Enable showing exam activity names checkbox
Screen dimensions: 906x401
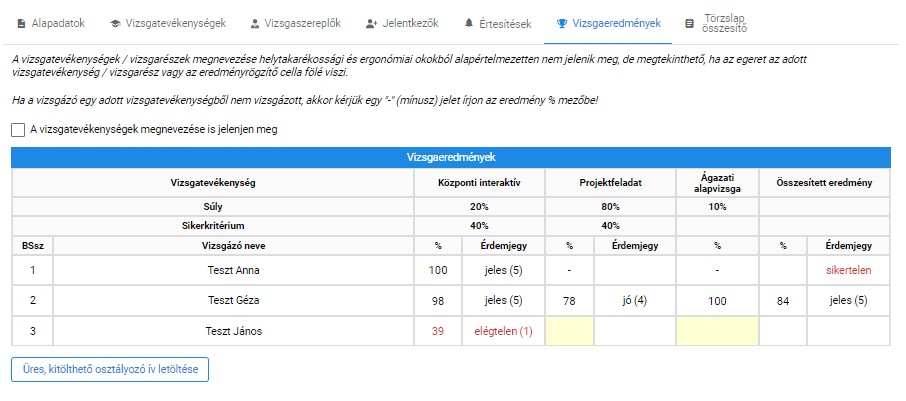point(18,130)
